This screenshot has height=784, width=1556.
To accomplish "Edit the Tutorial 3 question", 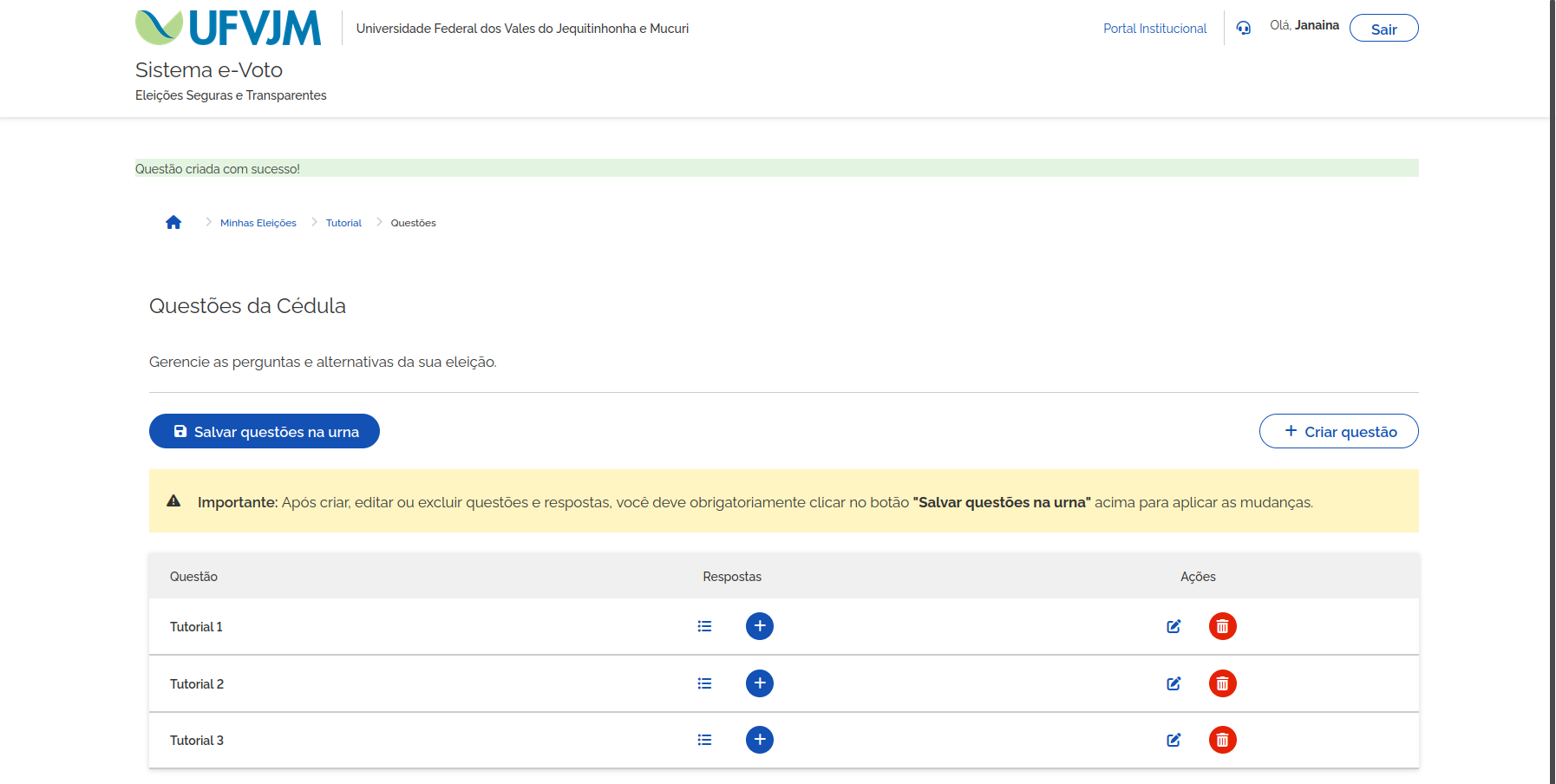I will pyautogui.click(x=1174, y=740).
